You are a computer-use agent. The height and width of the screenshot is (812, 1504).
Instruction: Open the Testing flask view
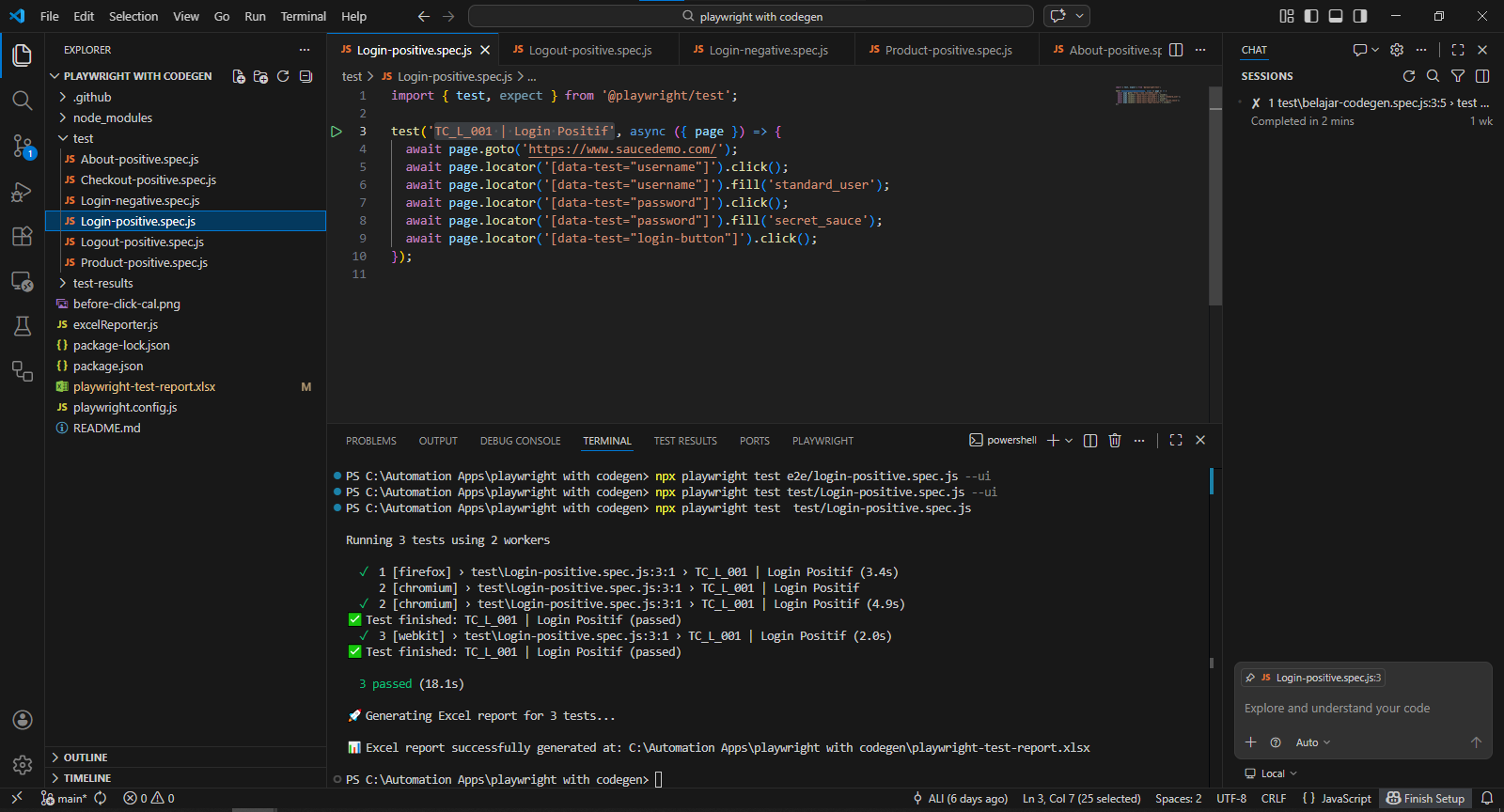[23, 326]
